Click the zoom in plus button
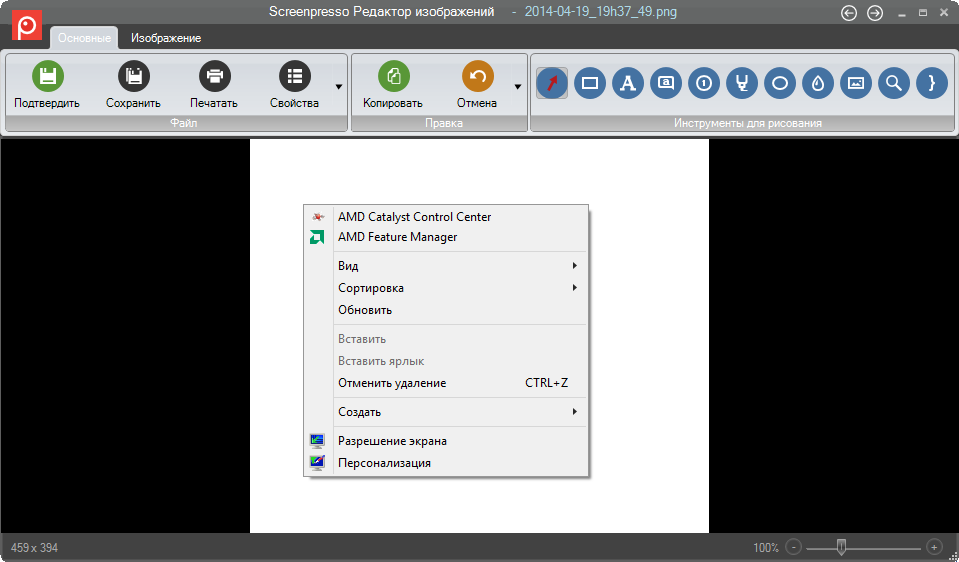 pos(934,547)
